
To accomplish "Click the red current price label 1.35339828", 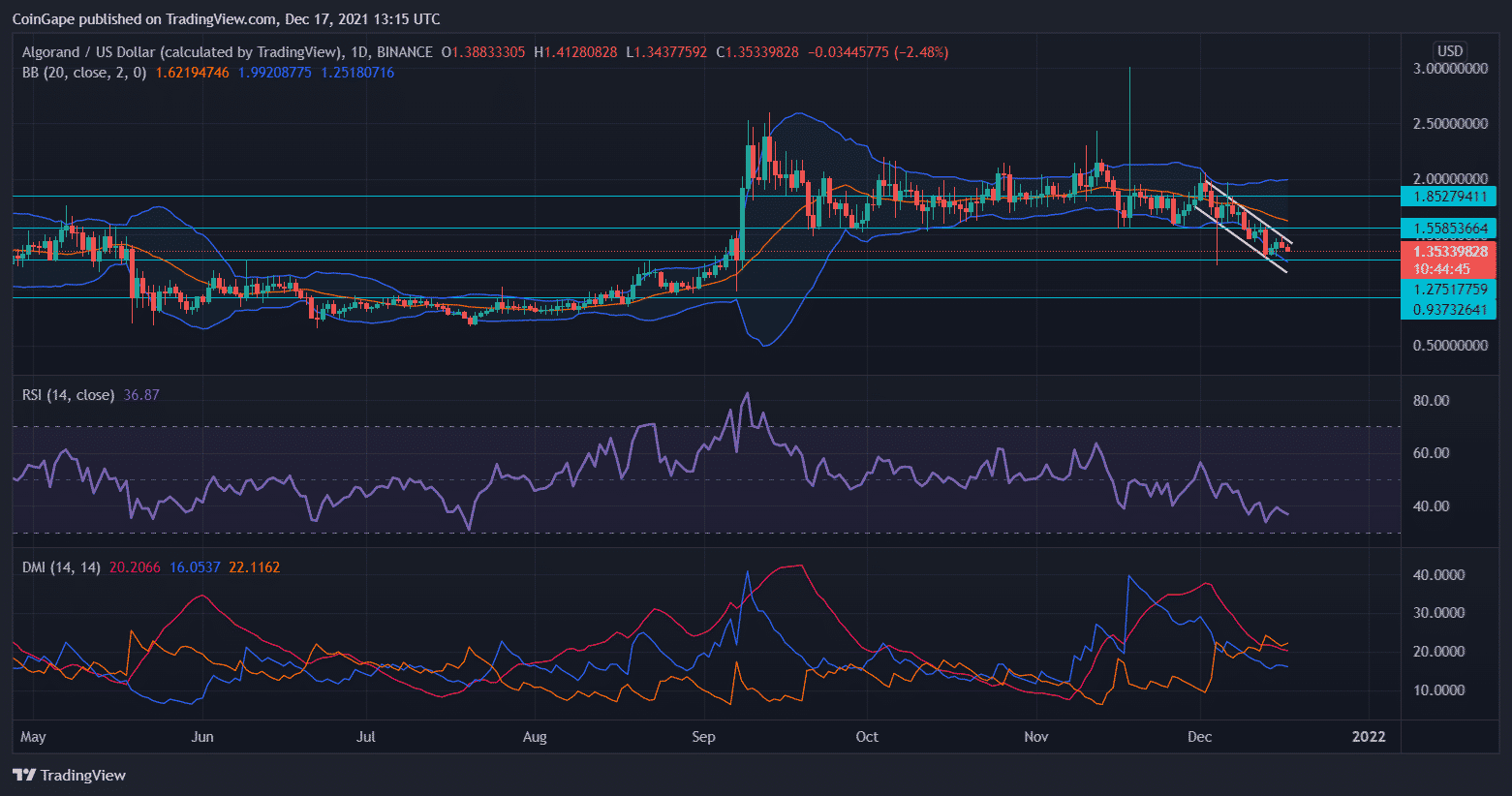I will [x=1449, y=252].
